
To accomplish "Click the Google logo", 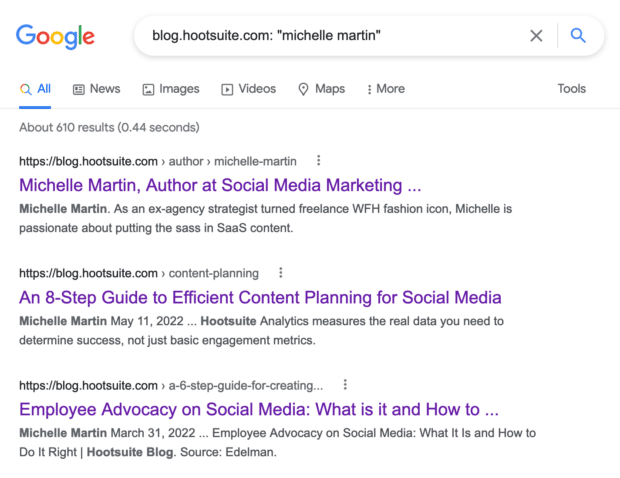I will (x=55, y=36).
